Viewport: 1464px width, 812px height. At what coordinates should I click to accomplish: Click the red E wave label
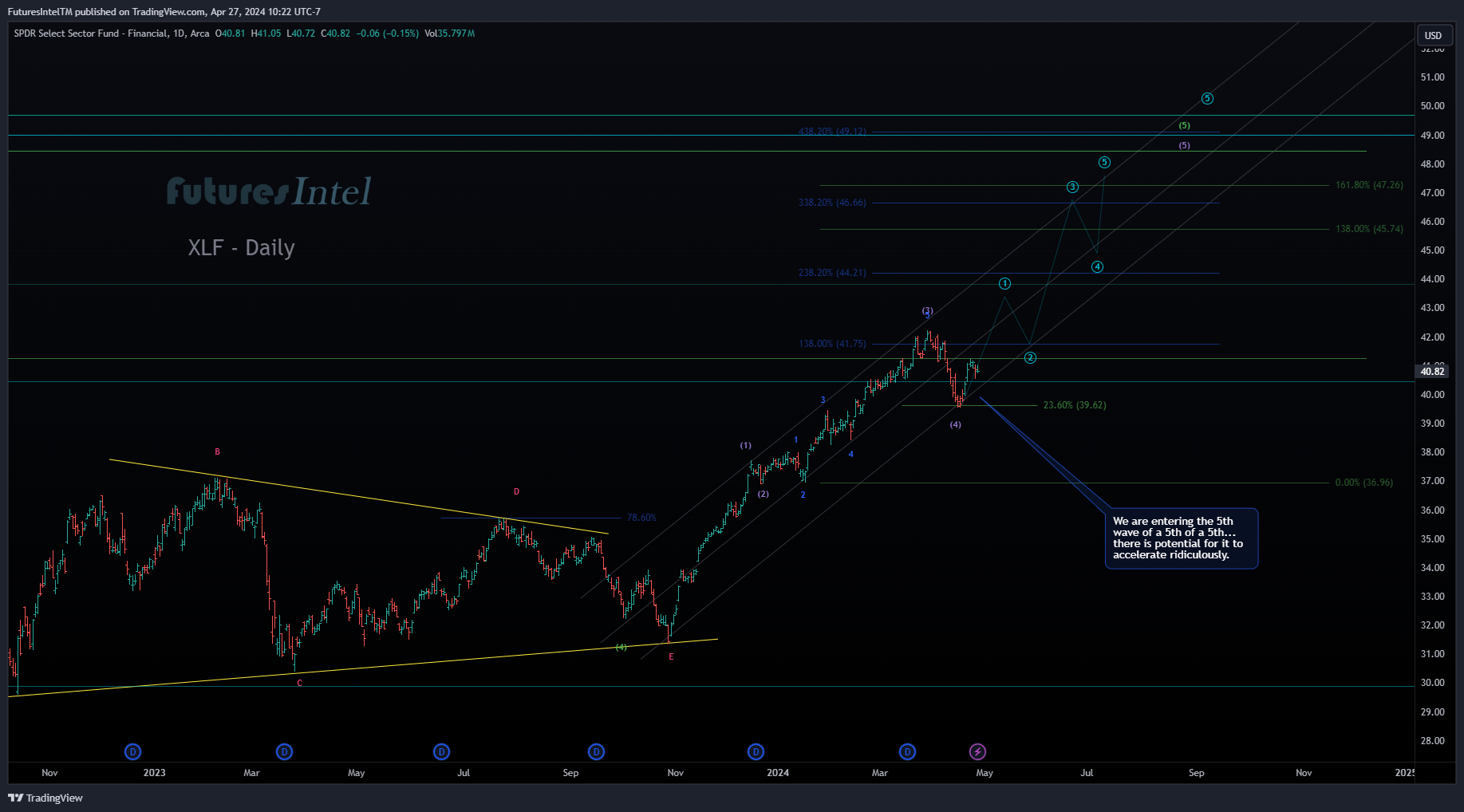click(x=671, y=656)
